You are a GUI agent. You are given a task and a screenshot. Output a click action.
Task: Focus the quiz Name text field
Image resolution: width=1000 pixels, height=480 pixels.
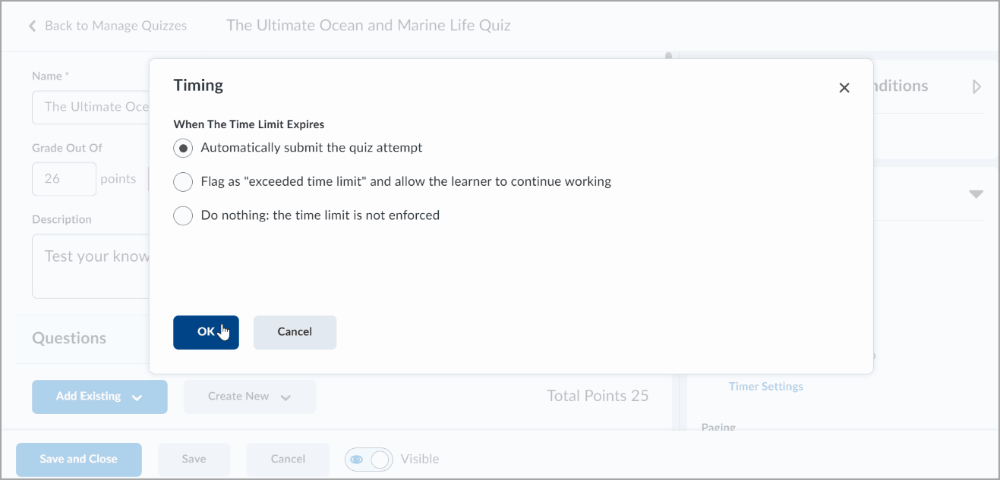(90, 107)
